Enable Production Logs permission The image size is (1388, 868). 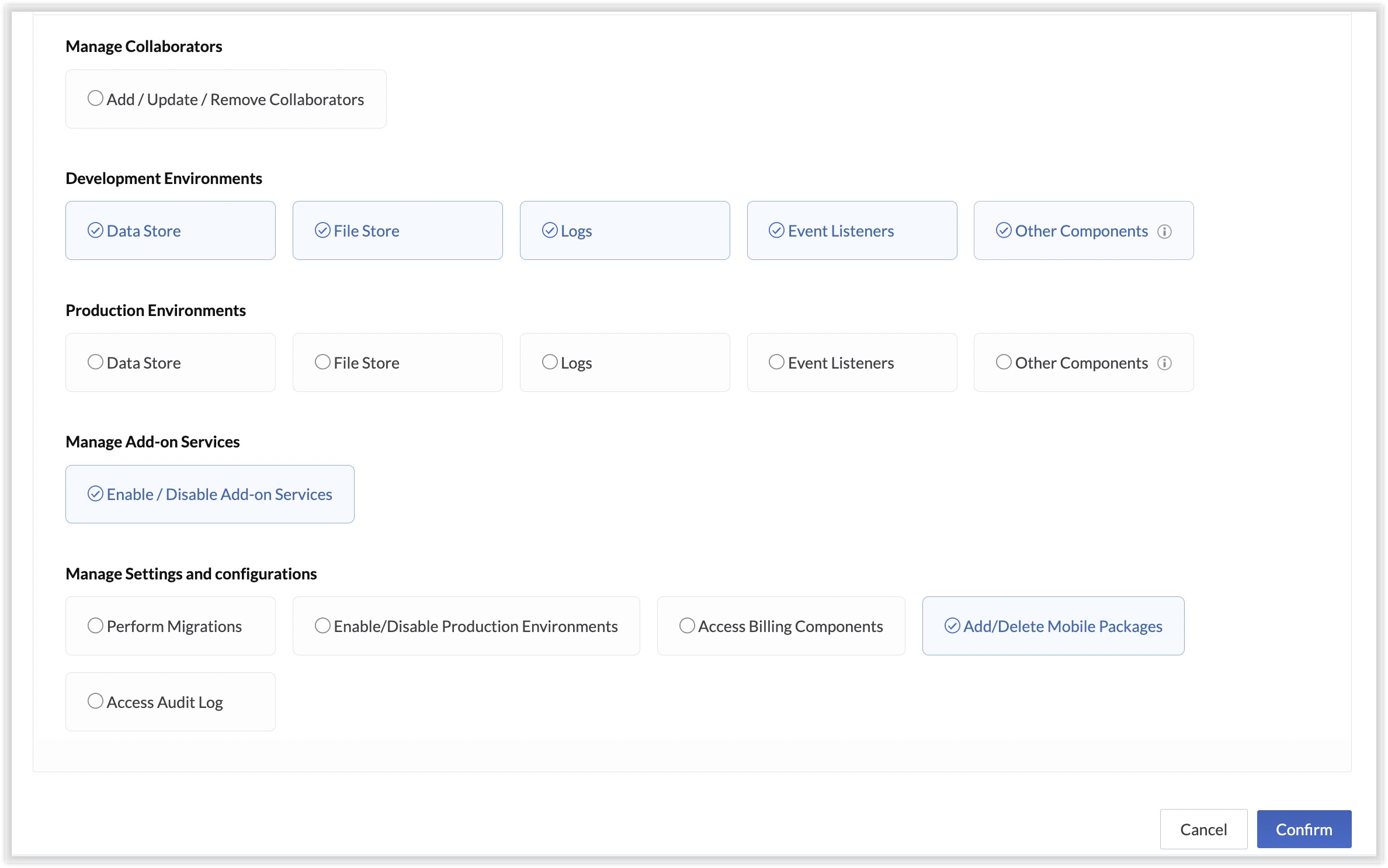click(x=550, y=363)
